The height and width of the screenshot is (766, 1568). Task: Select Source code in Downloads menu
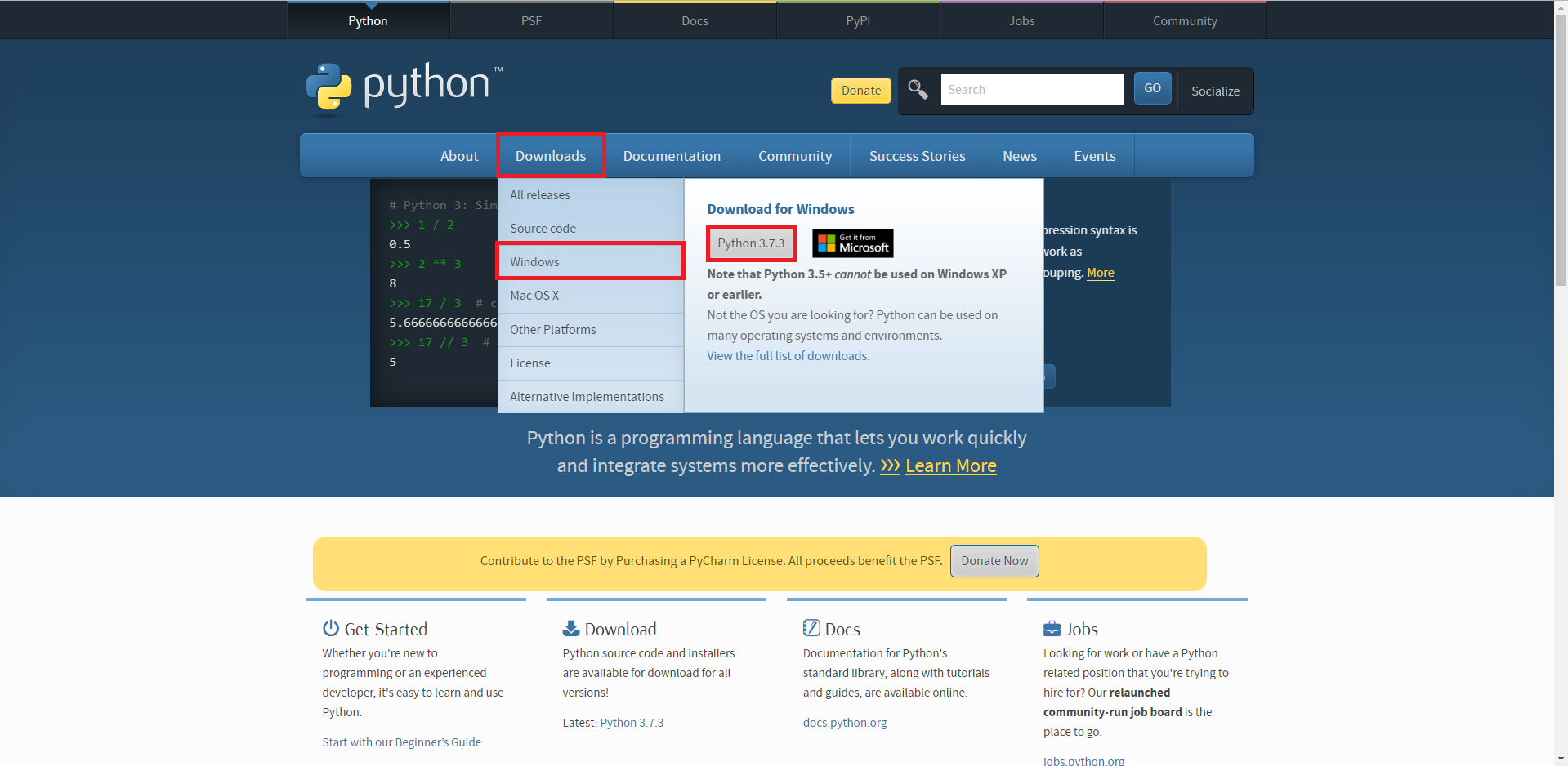(x=590, y=229)
